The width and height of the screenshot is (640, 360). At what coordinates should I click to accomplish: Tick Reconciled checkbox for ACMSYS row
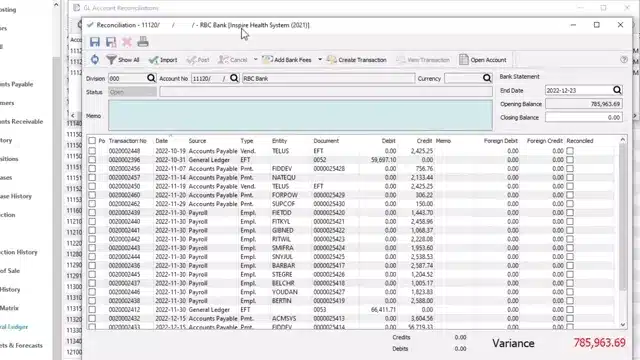pyautogui.click(x=570, y=318)
